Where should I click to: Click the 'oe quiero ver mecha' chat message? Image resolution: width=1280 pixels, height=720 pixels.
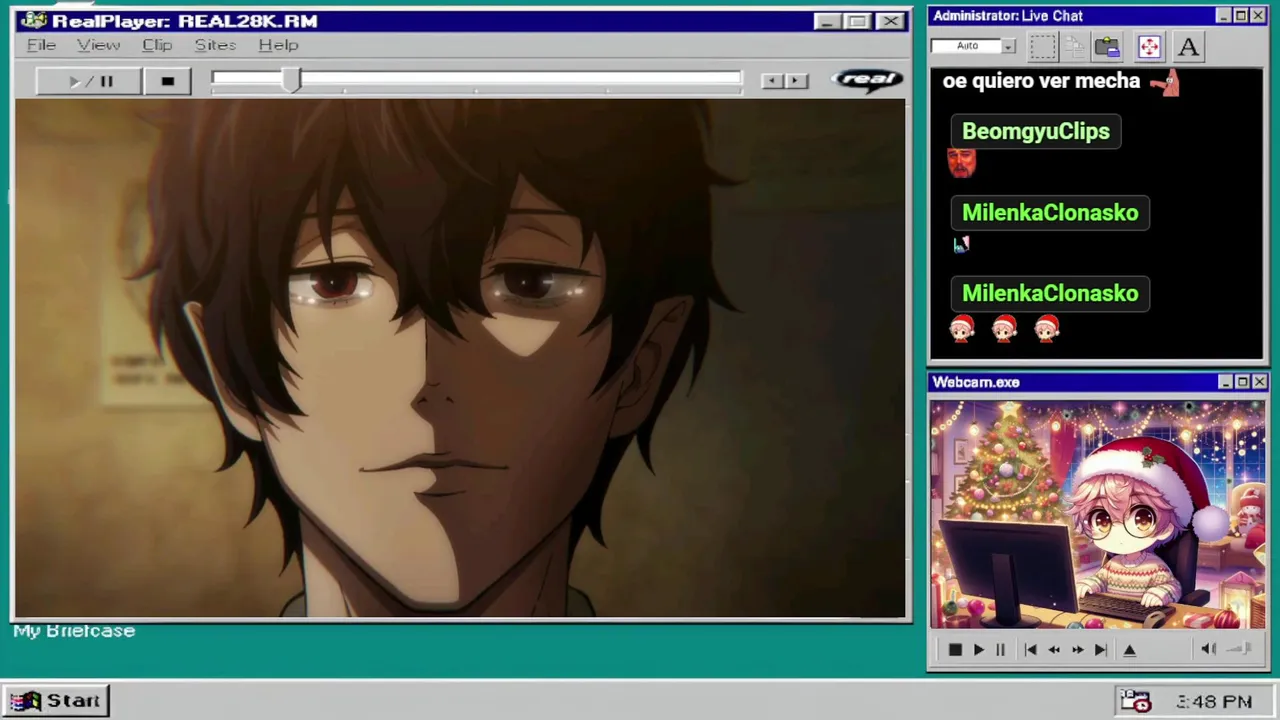pos(1041,81)
